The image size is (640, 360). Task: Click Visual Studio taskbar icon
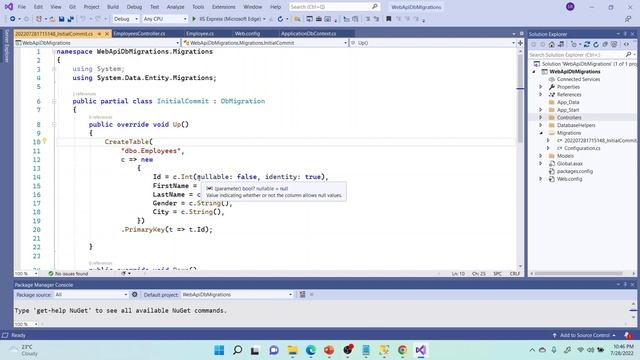(x=421, y=350)
